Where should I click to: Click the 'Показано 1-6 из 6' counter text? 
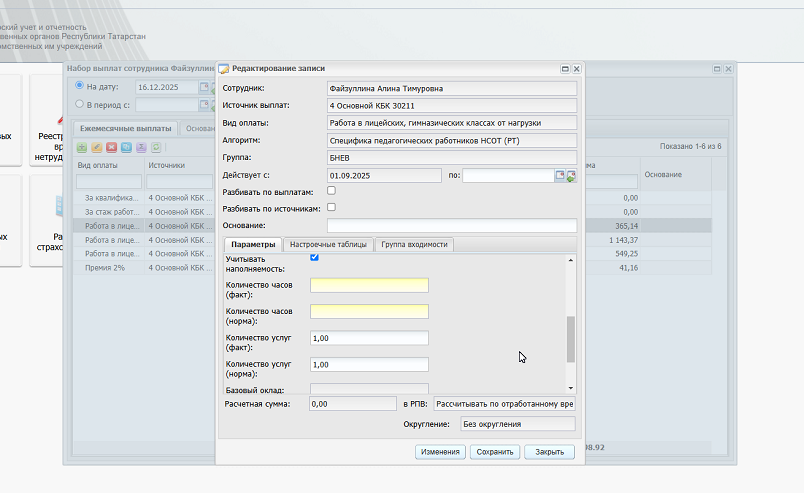click(690, 147)
